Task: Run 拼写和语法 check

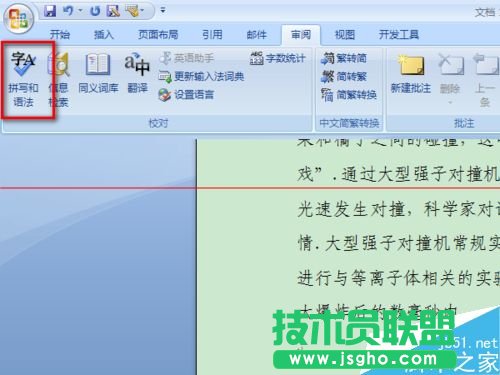Action: tap(23, 79)
